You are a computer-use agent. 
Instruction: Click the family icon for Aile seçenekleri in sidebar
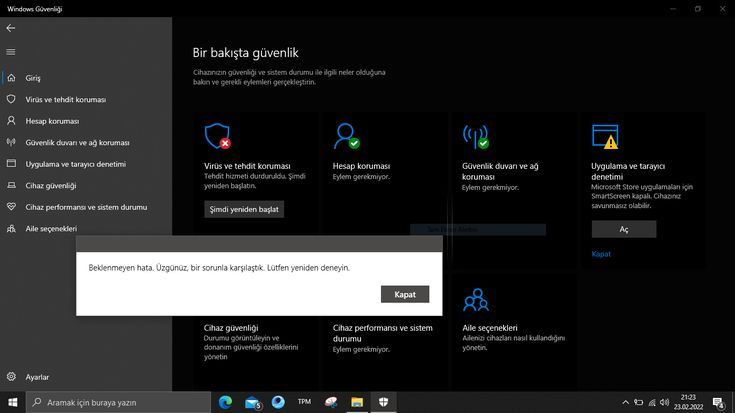coord(11,228)
